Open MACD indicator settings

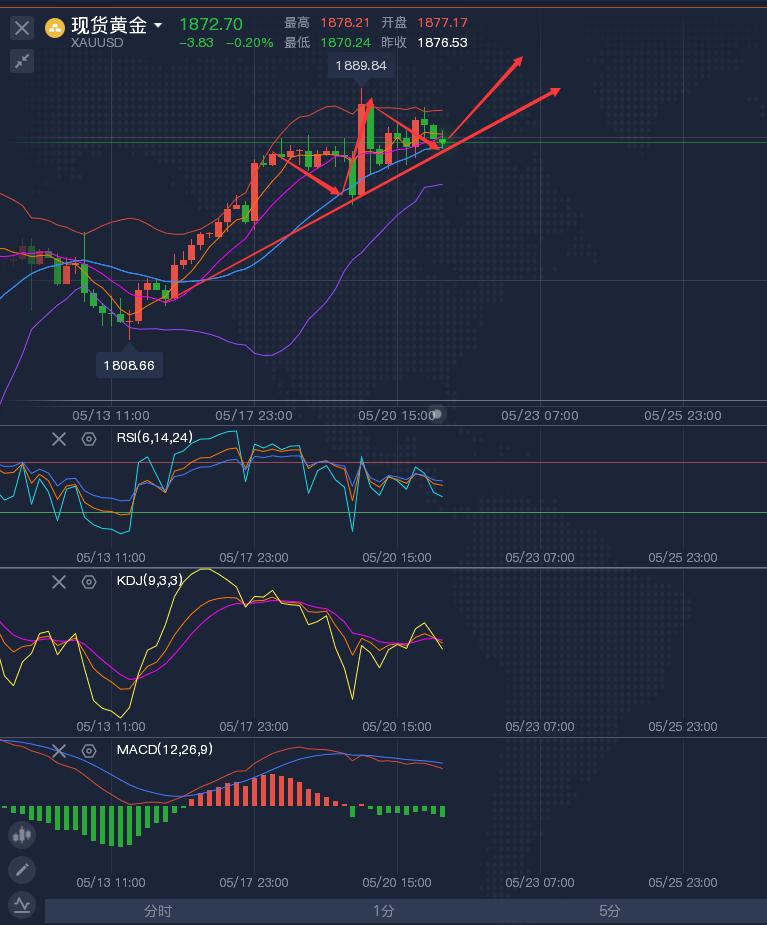tap(88, 750)
